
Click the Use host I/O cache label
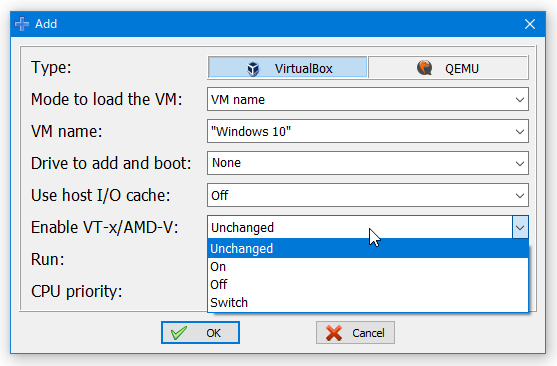(x=101, y=195)
